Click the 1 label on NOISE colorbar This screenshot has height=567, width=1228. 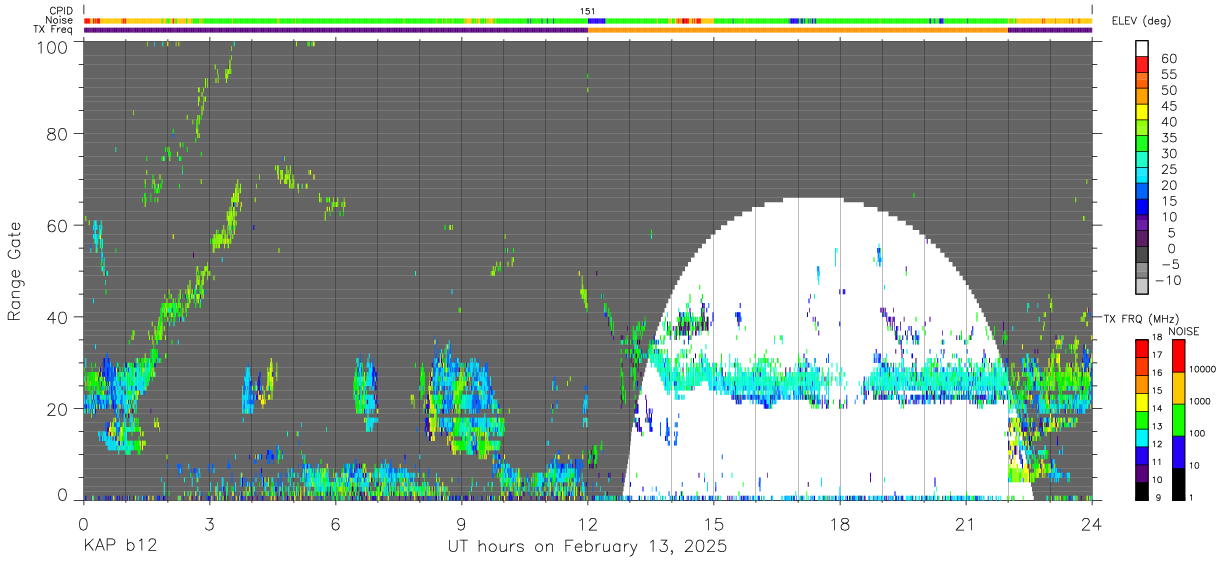click(x=1191, y=498)
